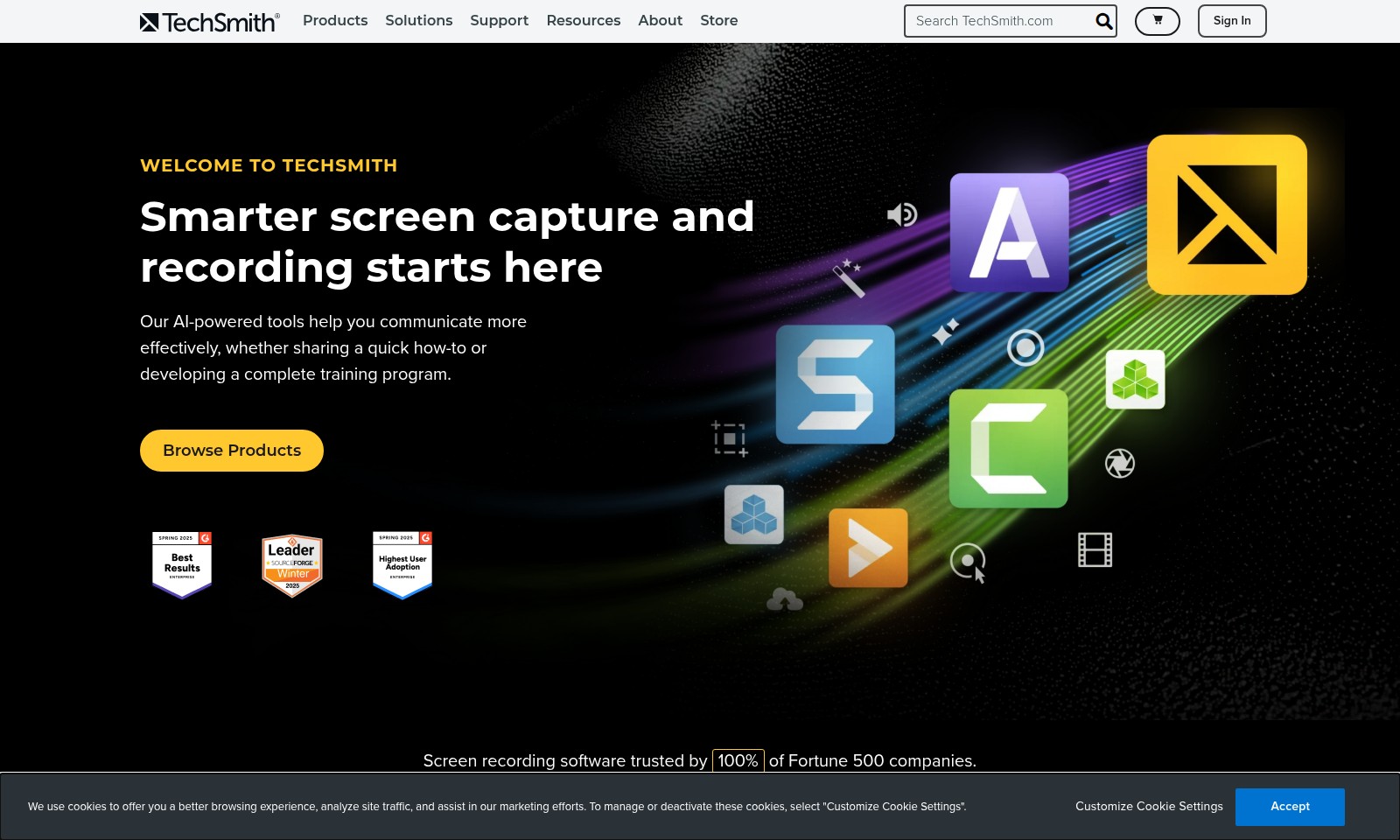1400x840 pixels.
Task: Open the Support menu
Action: 500,20
